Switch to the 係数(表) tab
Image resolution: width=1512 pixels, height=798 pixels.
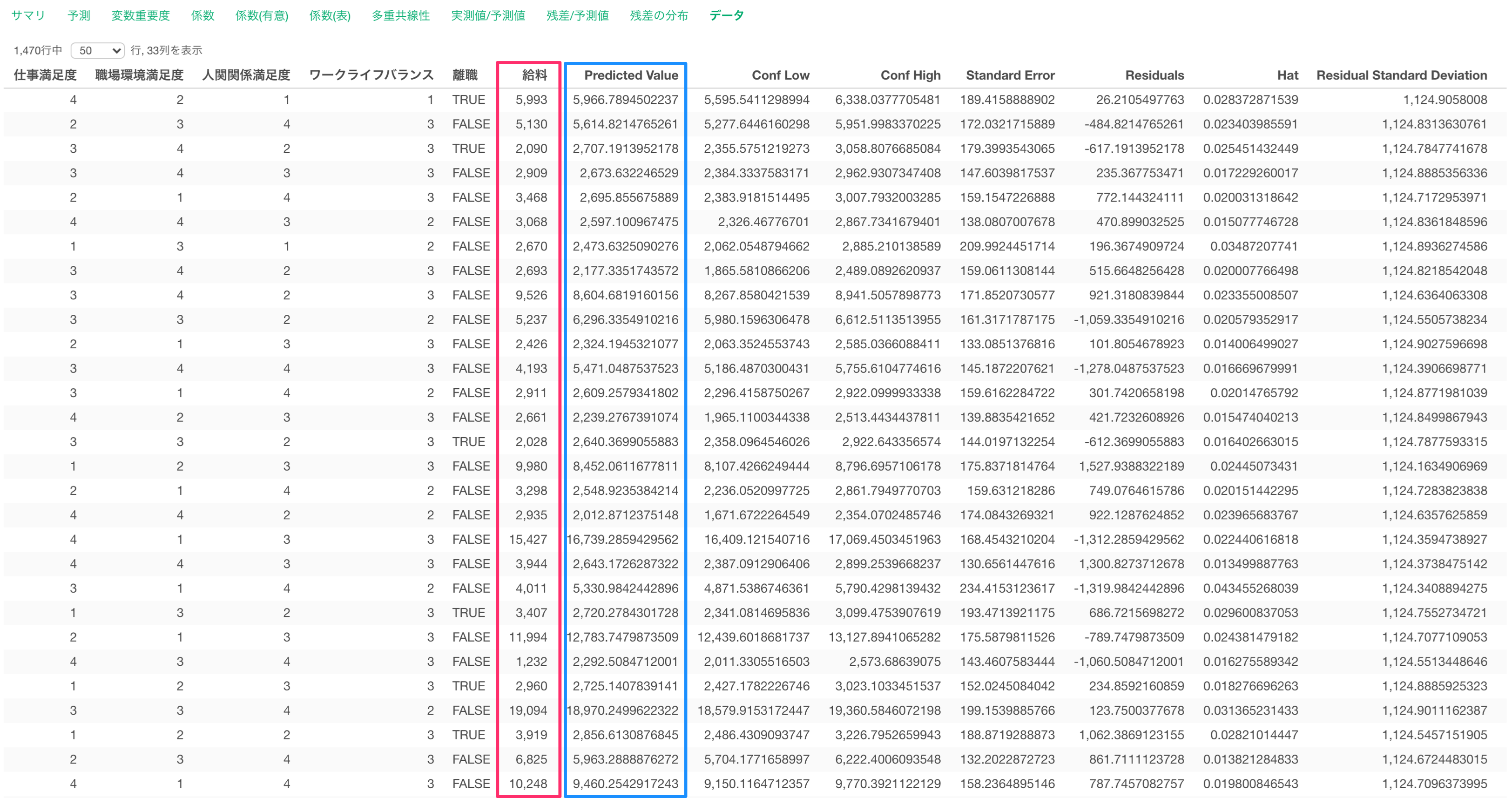330,16
